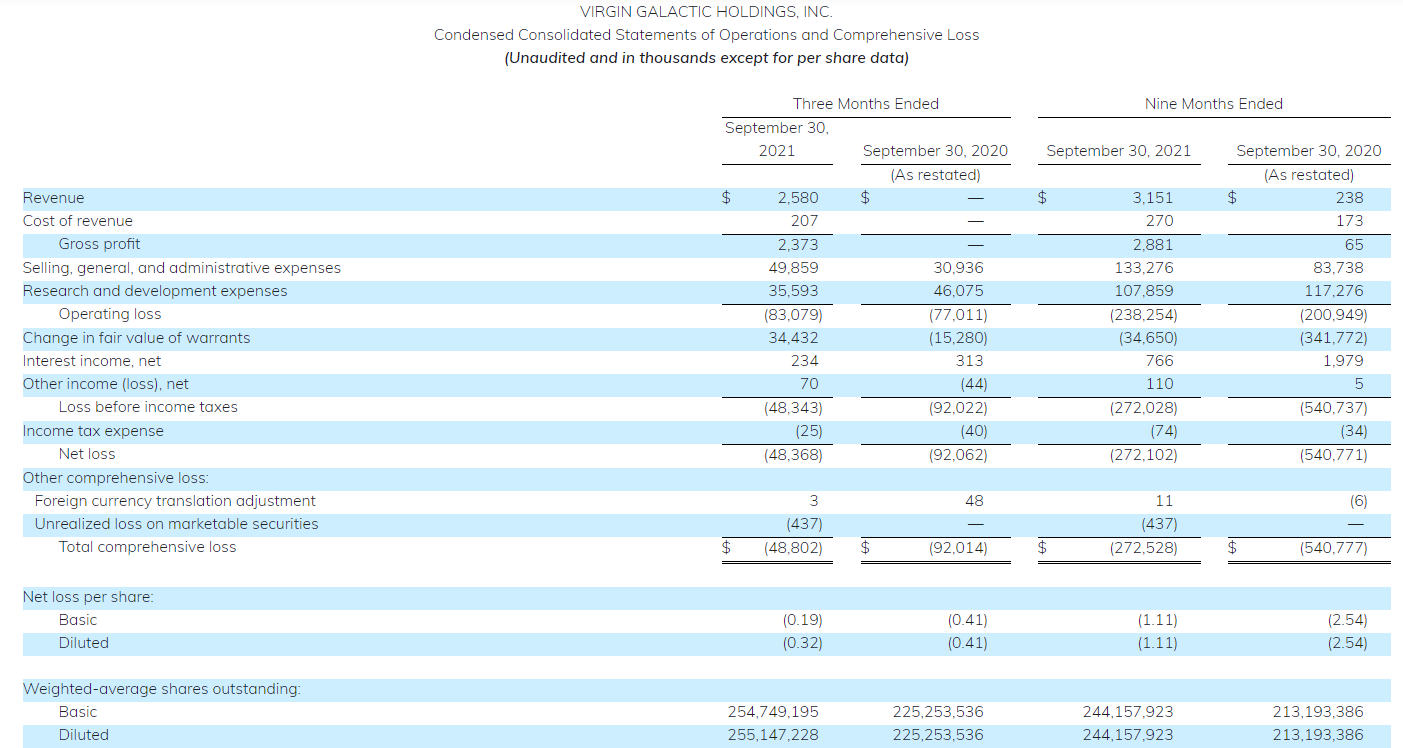
Task: Click the Interest income value 1,979
Action: click(x=1343, y=361)
